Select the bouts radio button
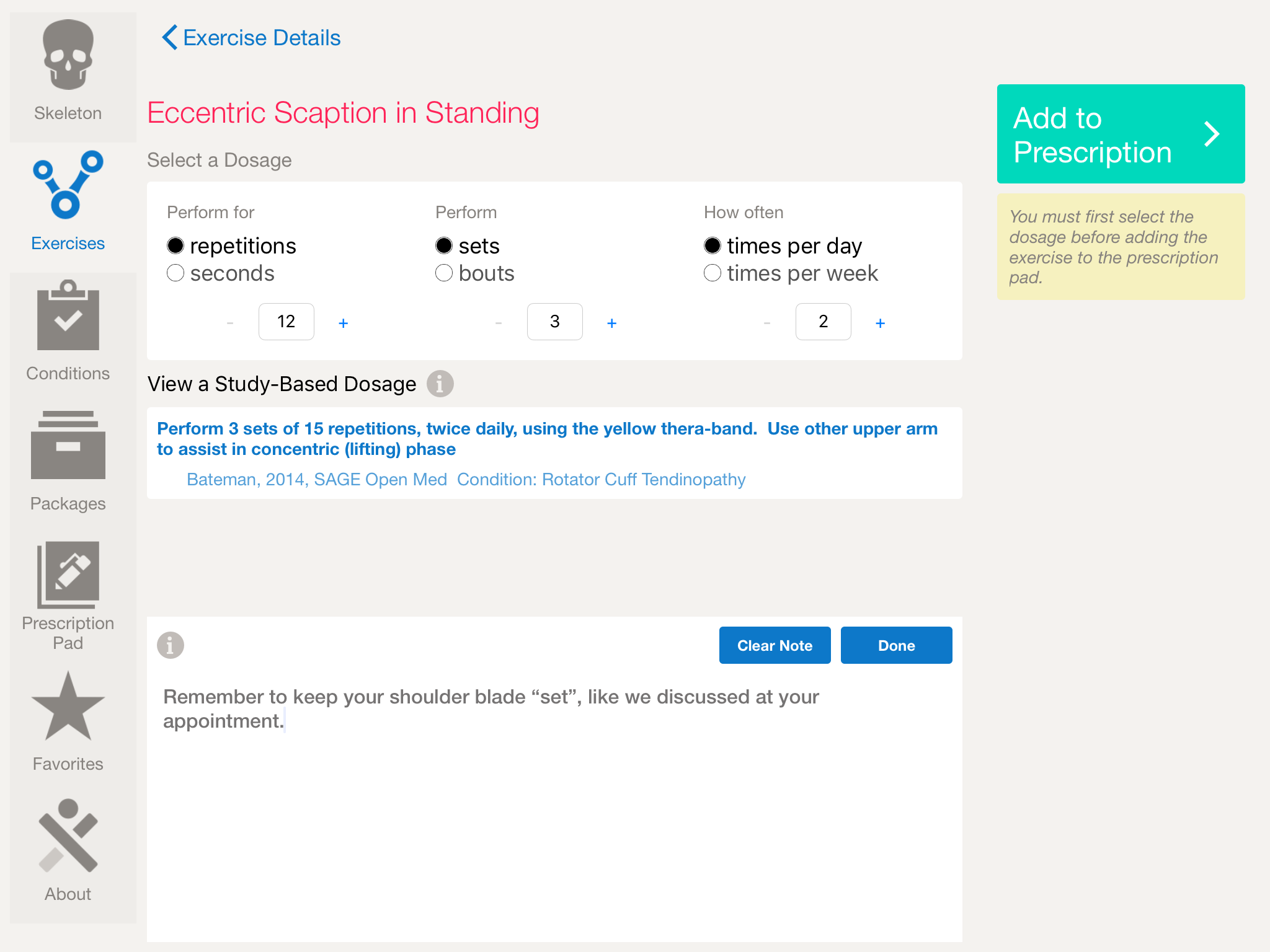Image resolution: width=1270 pixels, height=952 pixels. pos(445,273)
